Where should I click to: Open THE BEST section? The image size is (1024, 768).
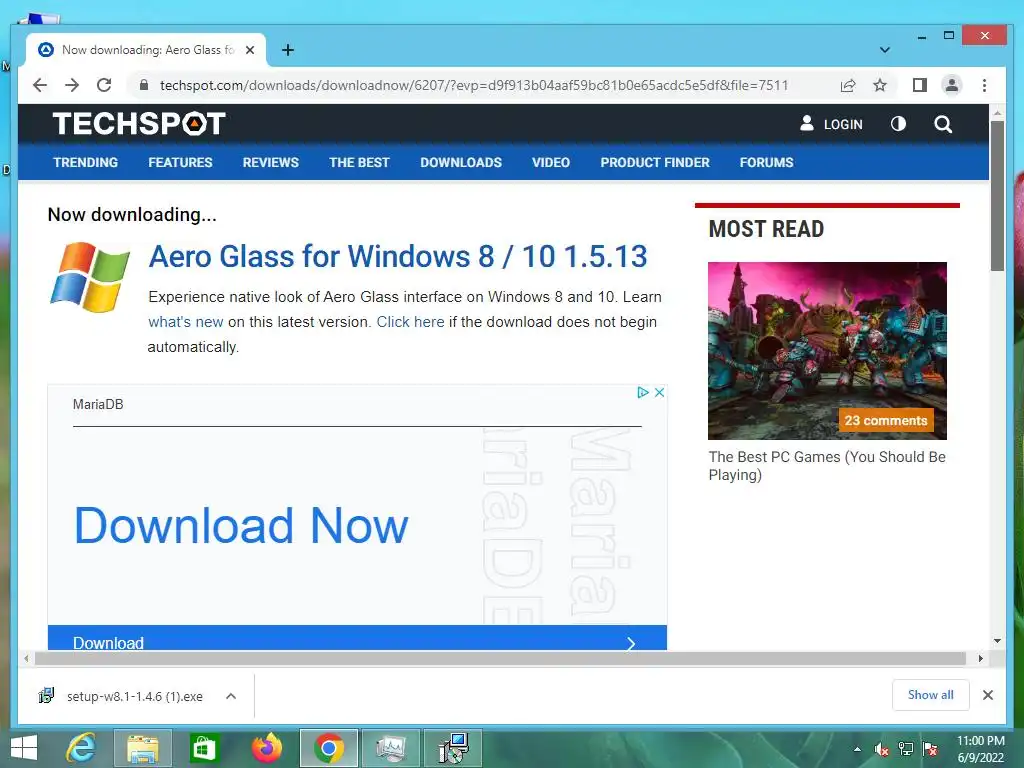(359, 162)
